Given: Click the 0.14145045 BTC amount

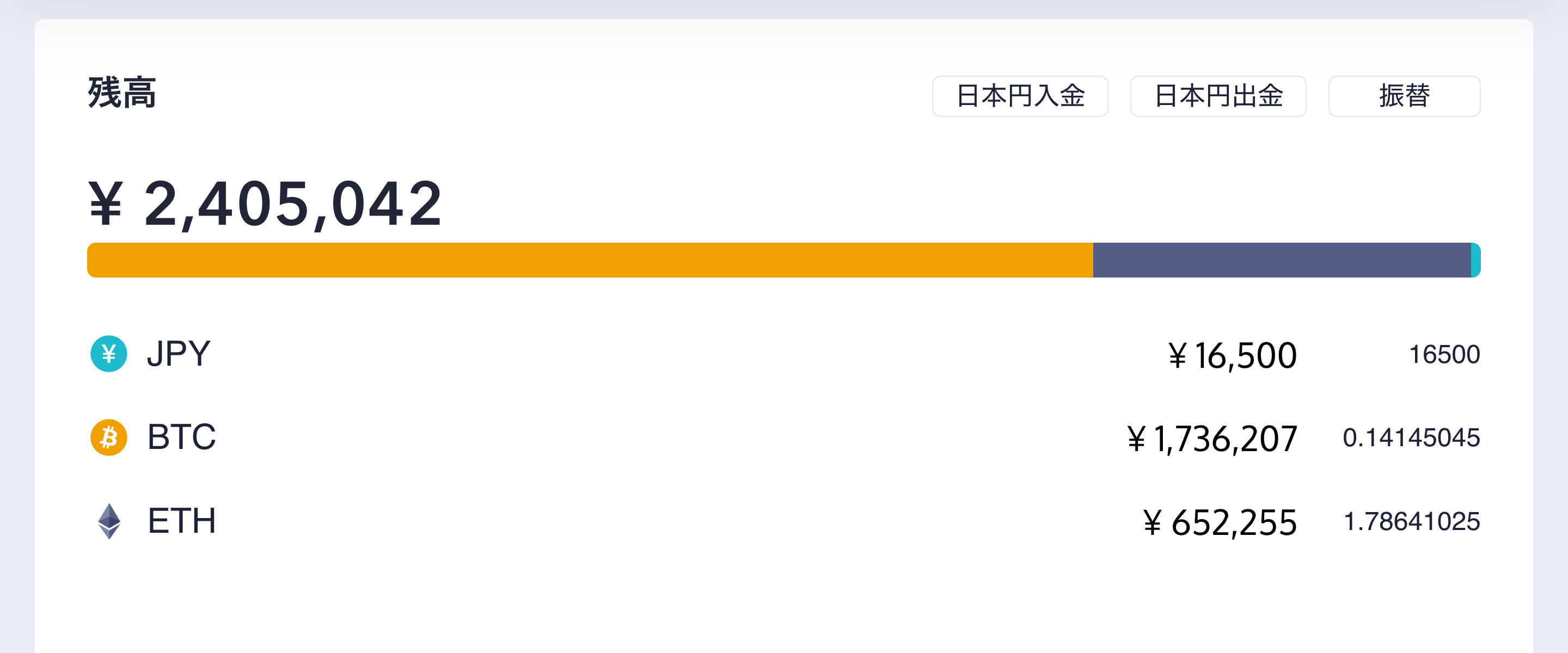Looking at the screenshot, I should [x=1411, y=438].
